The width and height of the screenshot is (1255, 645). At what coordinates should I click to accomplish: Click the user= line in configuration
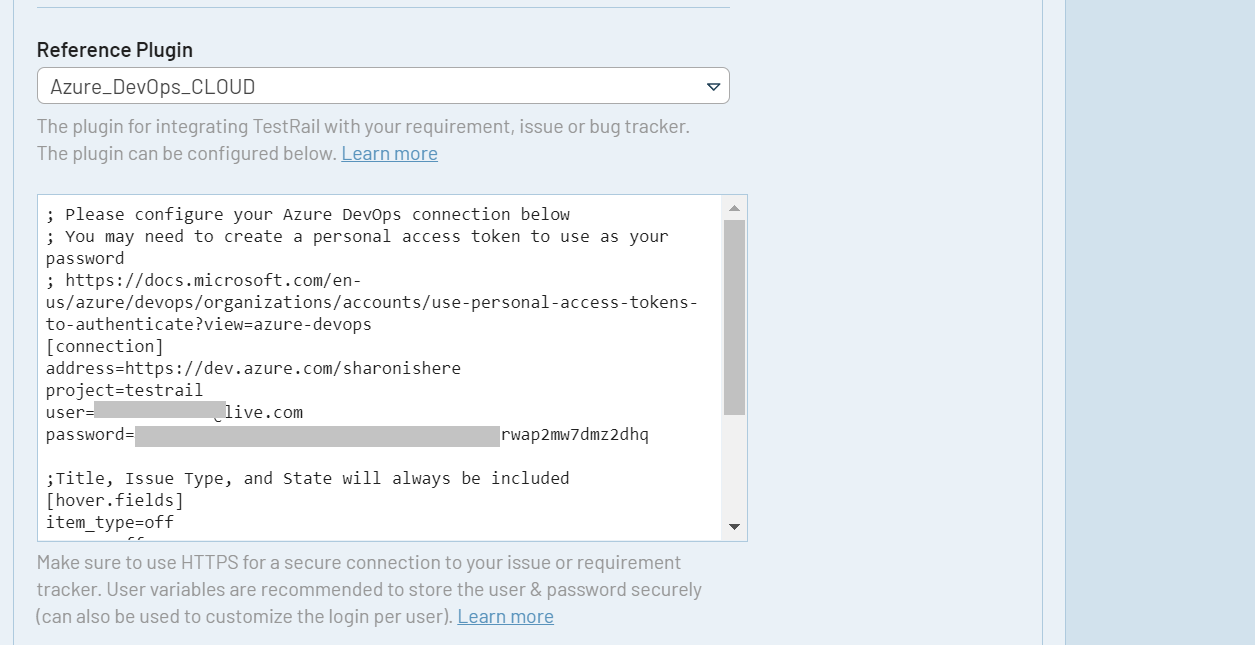point(174,412)
